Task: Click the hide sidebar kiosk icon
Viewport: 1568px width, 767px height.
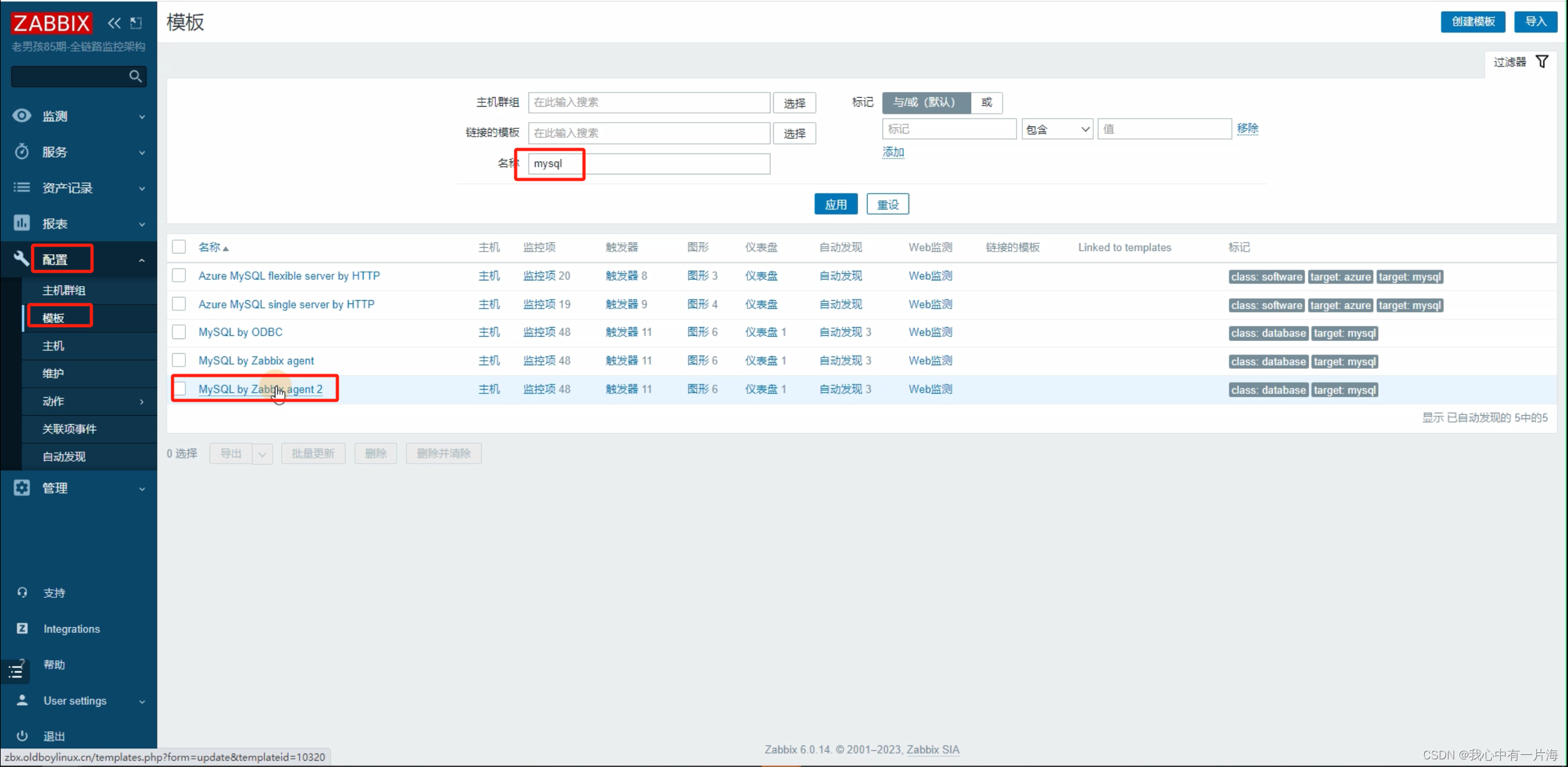Action: (136, 23)
